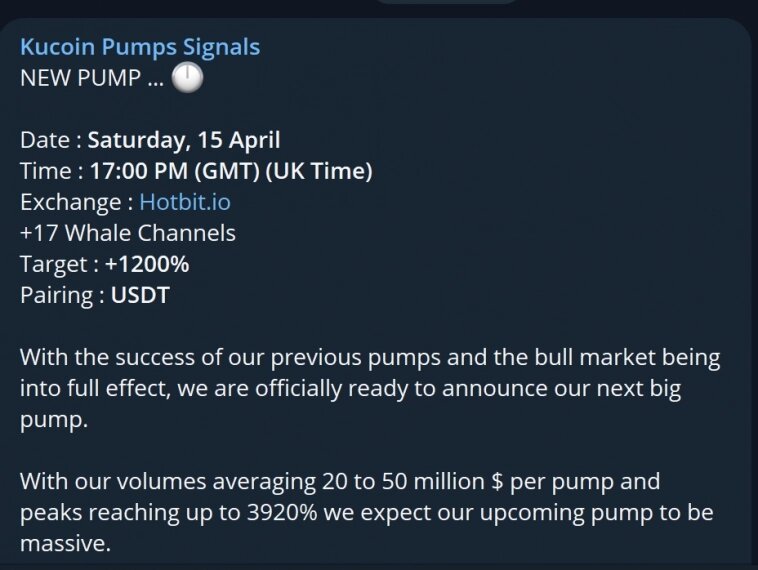Open the Hotbit.io exchange link
Screen dimensions: 758x570
pyautogui.click(x=185, y=202)
